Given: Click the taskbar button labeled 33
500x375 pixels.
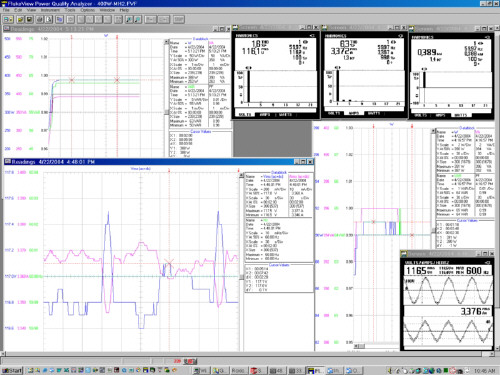Looking at the screenshot, I should click(296, 370).
